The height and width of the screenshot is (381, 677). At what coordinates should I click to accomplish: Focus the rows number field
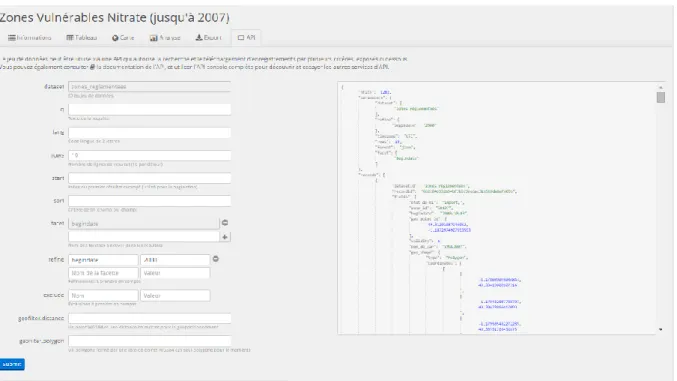pos(149,155)
